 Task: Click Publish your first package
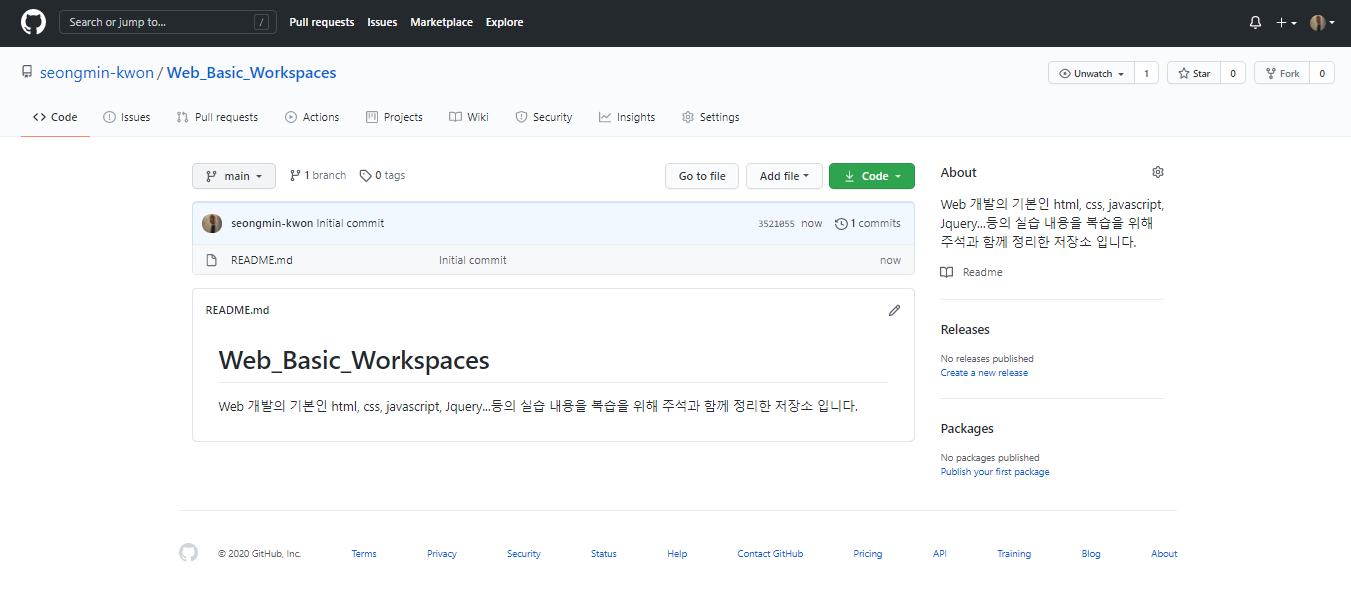click(x=995, y=472)
